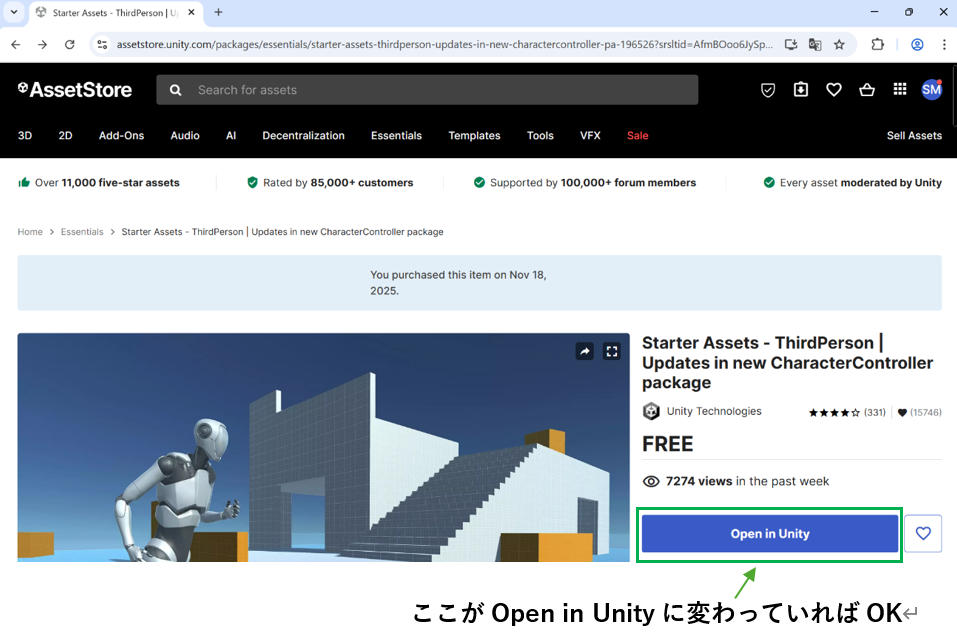This screenshot has width=957, height=633.
Task: Open the 2D category menu
Action: click(x=65, y=136)
